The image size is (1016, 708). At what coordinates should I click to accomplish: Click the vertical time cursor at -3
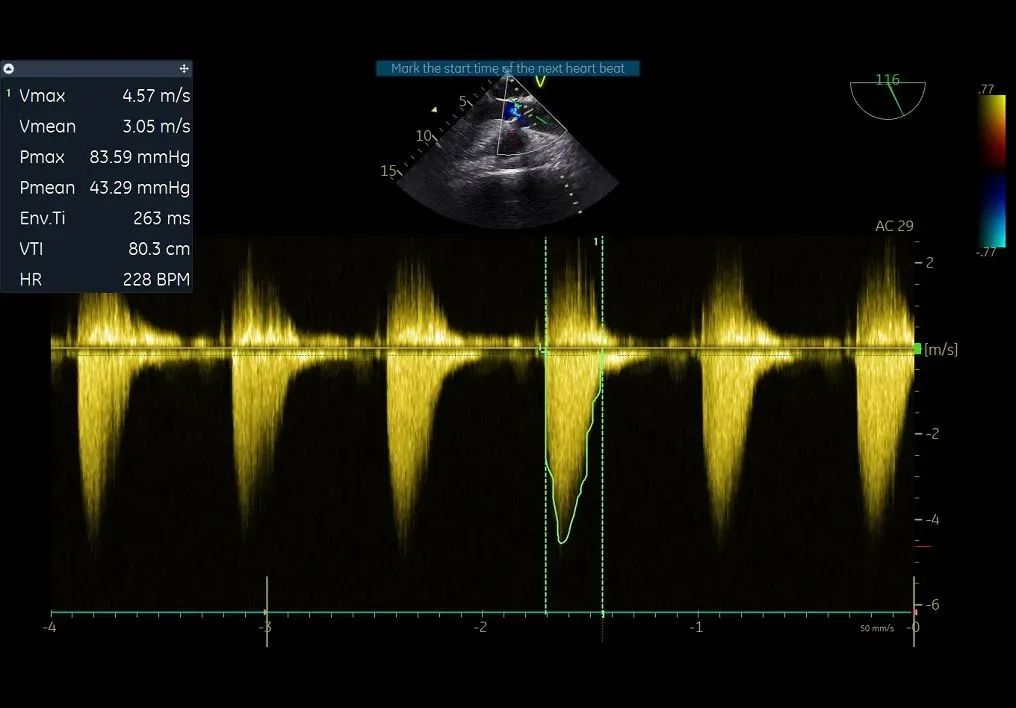coord(266,610)
